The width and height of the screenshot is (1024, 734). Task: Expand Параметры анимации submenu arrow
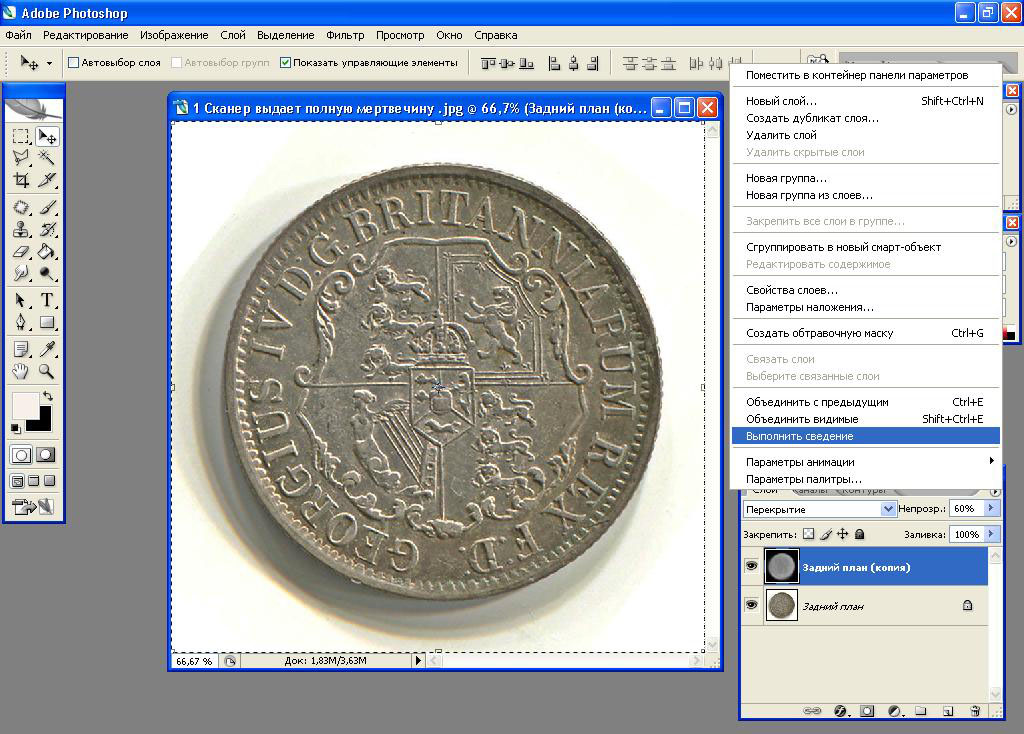[991, 461]
